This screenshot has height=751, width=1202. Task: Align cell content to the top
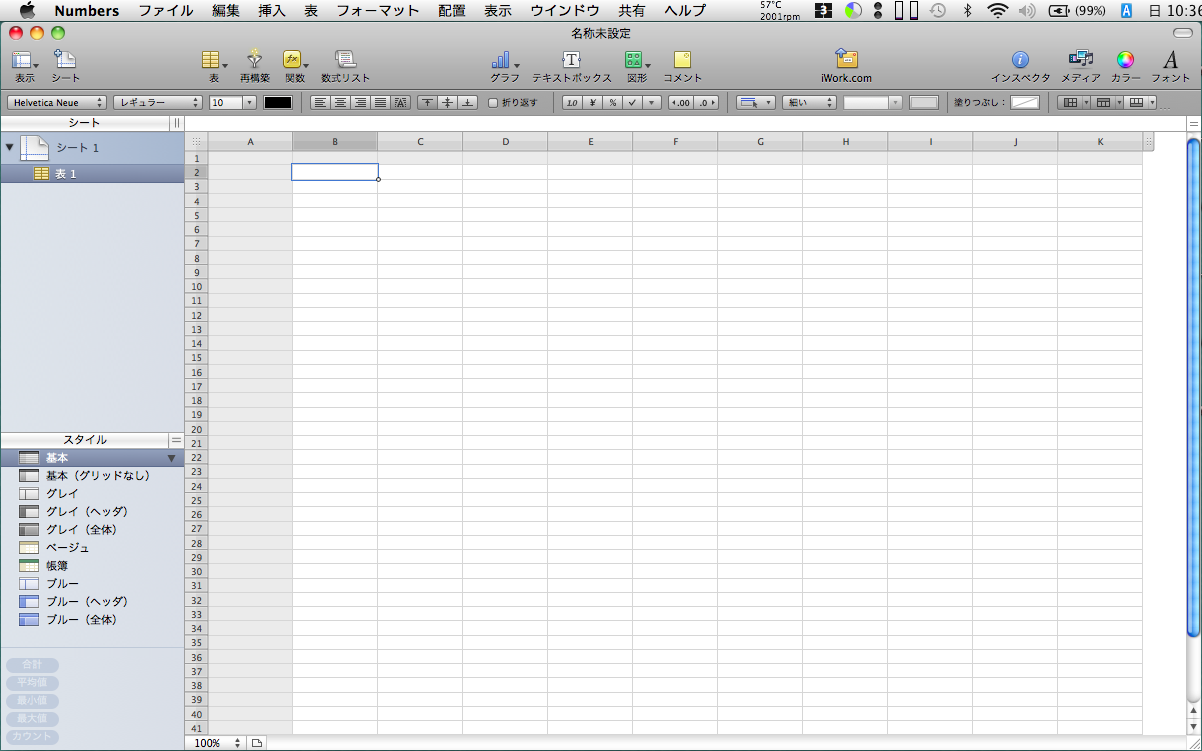coord(427,102)
